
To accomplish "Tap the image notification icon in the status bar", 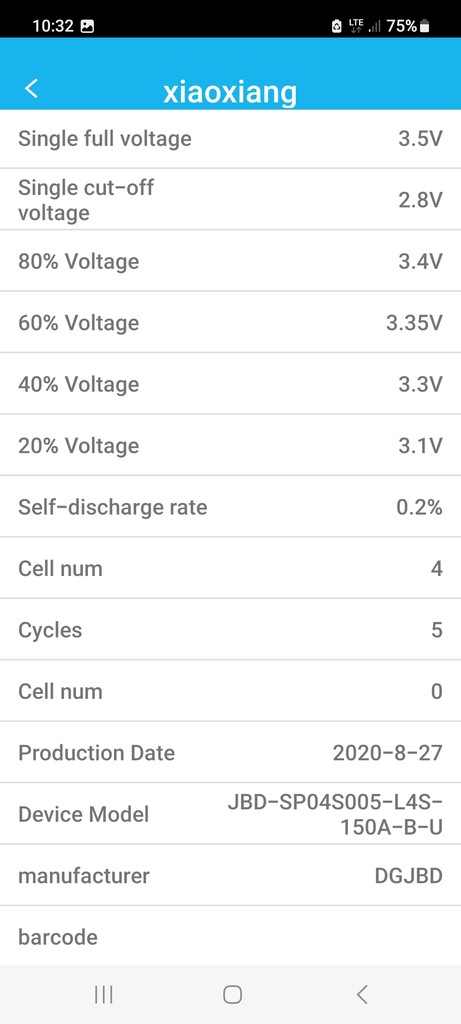I will pyautogui.click(x=87, y=26).
